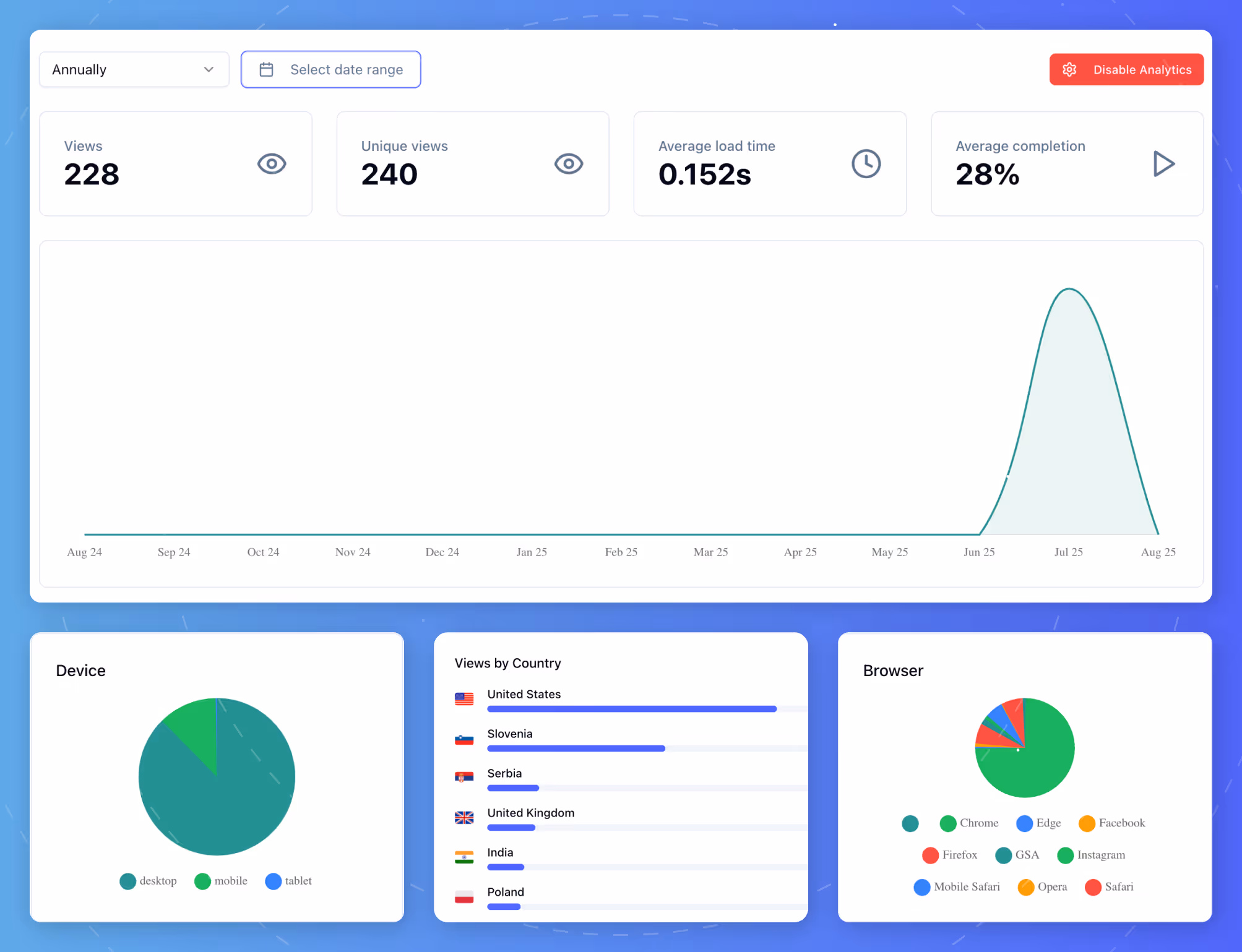Click the Aug 25 axis label
Image resolution: width=1242 pixels, height=952 pixels.
point(1158,552)
